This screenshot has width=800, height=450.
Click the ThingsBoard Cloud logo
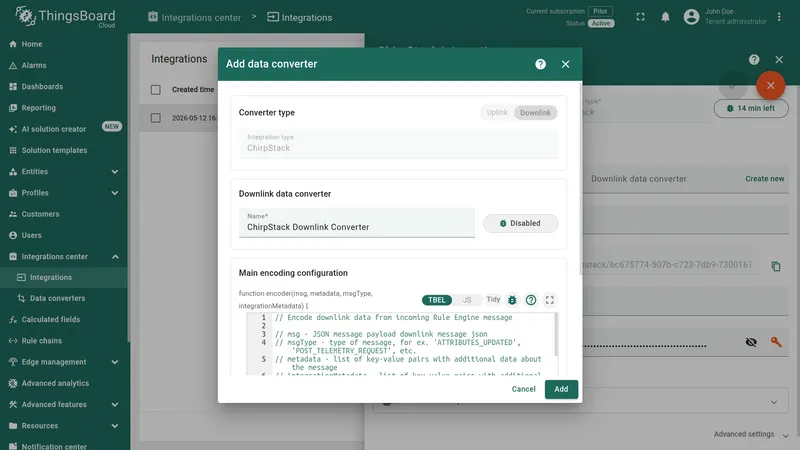click(65, 17)
